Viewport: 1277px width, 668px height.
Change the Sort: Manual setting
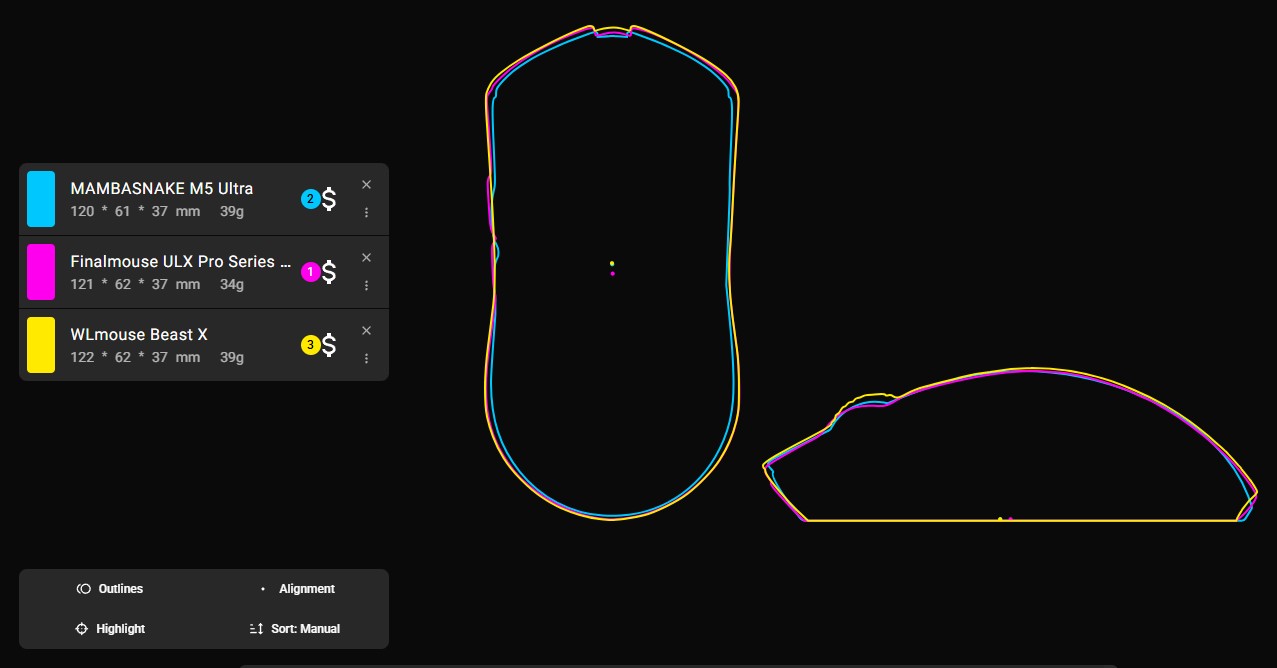point(295,629)
